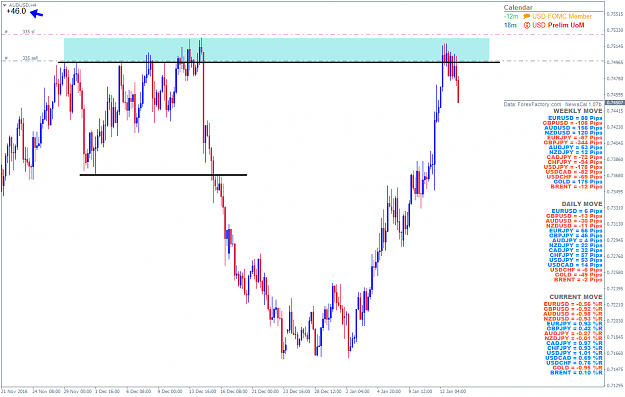Click USDCAD = 0.69 %R current row
Screen dimensions: 625x397
pos(574,358)
